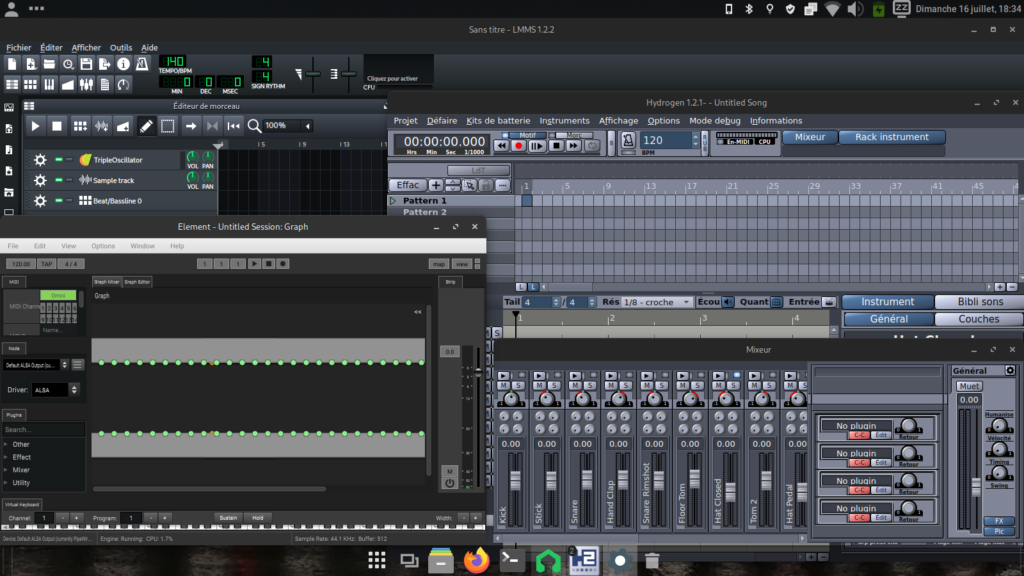
Task: Open the Kits de batterie menu
Action: click(498, 120)
